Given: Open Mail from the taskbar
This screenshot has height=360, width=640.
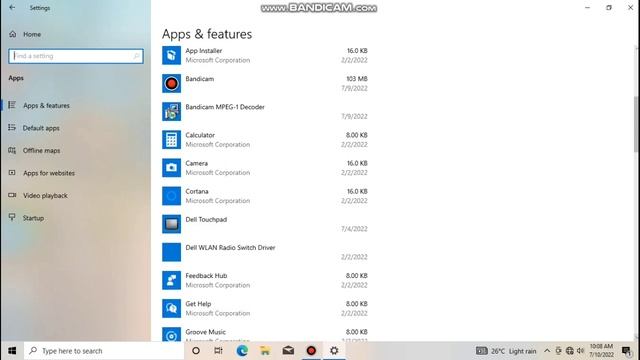Looking at the screenshot, I should click(x=288, y=351).
